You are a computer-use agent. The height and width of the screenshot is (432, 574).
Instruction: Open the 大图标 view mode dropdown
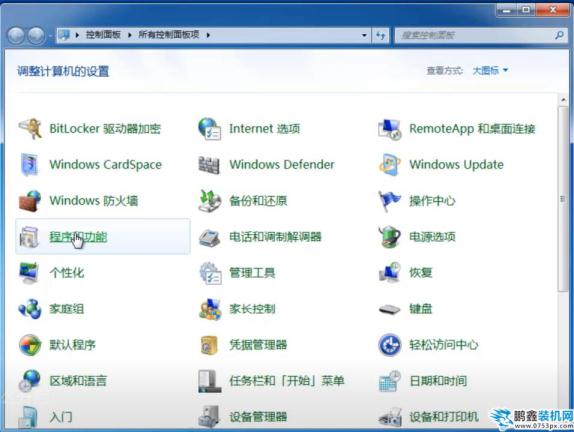(x=490, y=70)
